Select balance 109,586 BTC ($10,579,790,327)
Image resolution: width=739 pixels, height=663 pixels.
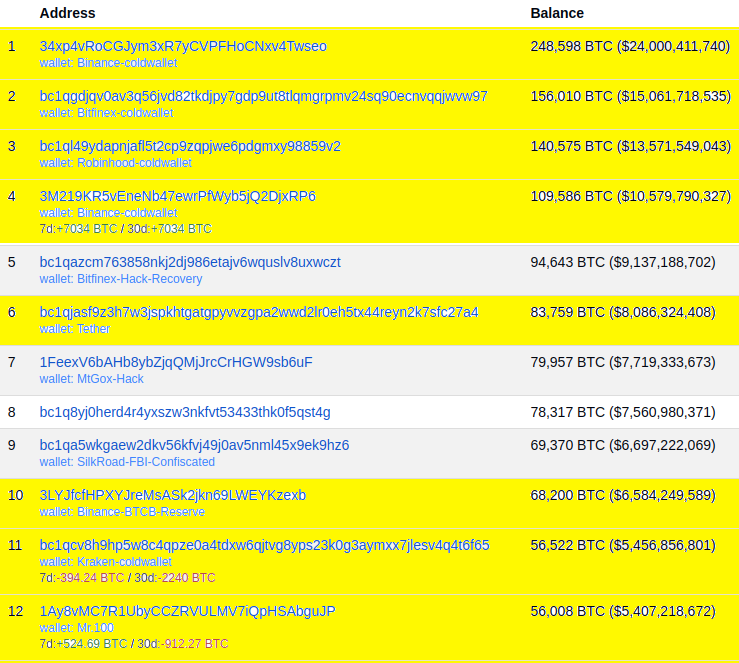[x=631, y=196]
